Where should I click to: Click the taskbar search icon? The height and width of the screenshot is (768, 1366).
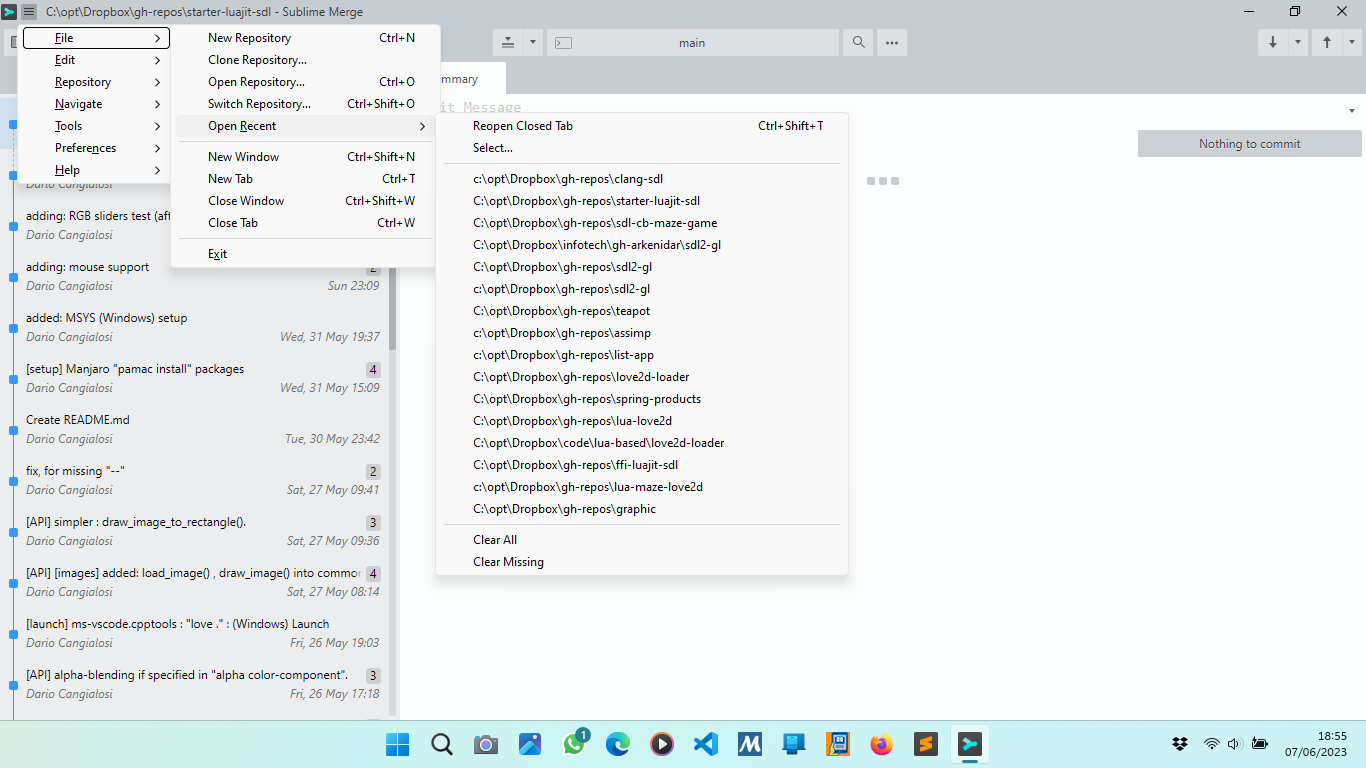pos(441,744)
